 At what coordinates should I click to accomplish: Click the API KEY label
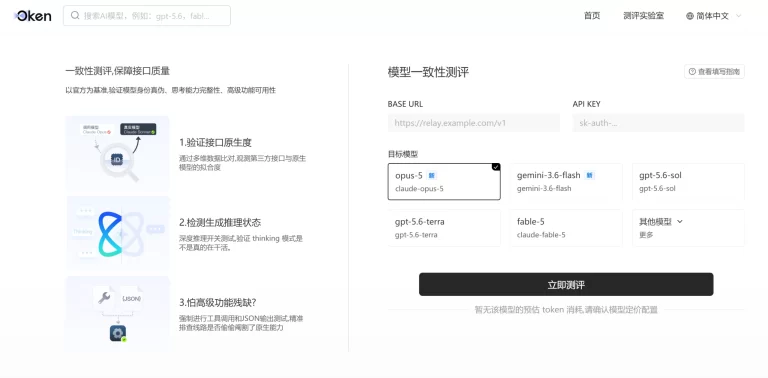(586, 104)
